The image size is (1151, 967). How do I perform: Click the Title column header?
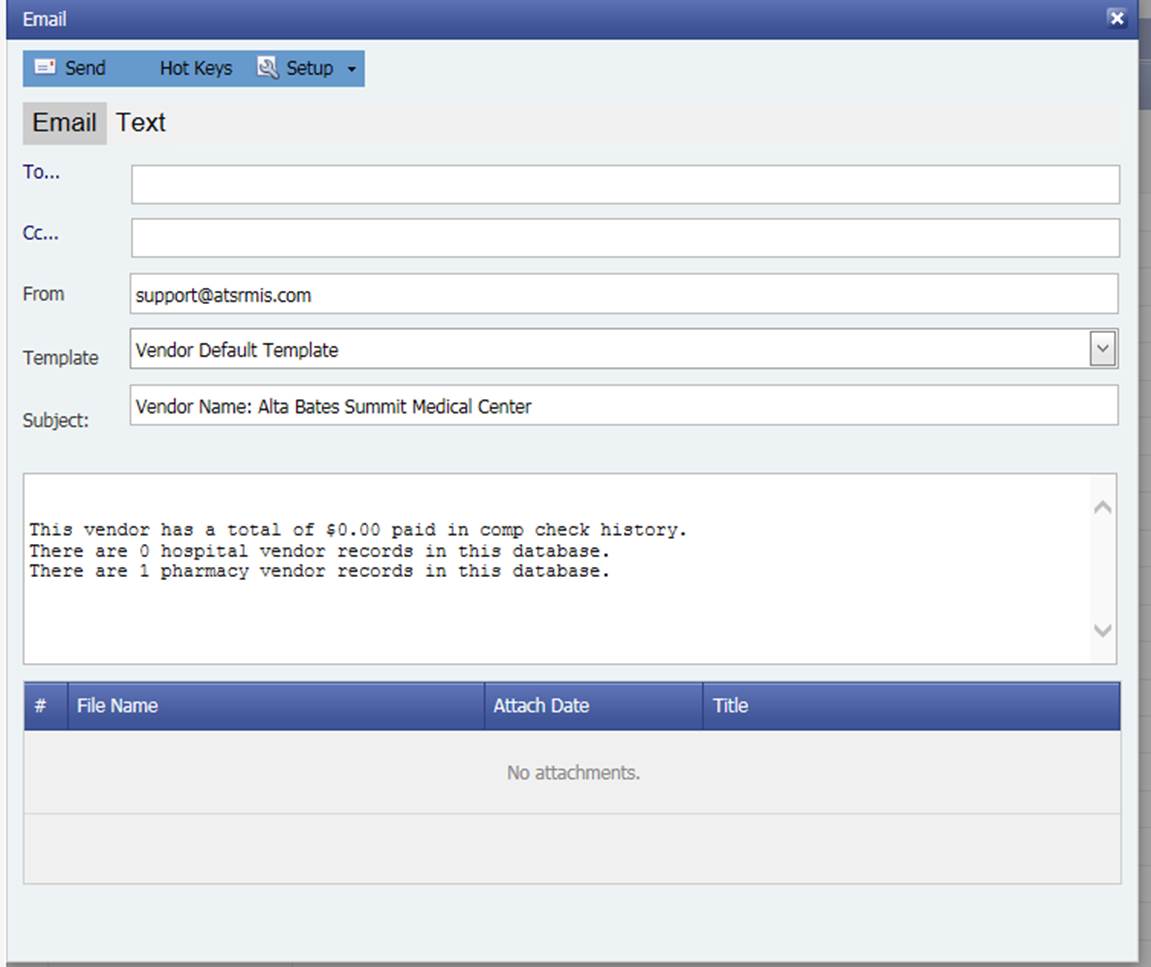click(x=729, y=705)
